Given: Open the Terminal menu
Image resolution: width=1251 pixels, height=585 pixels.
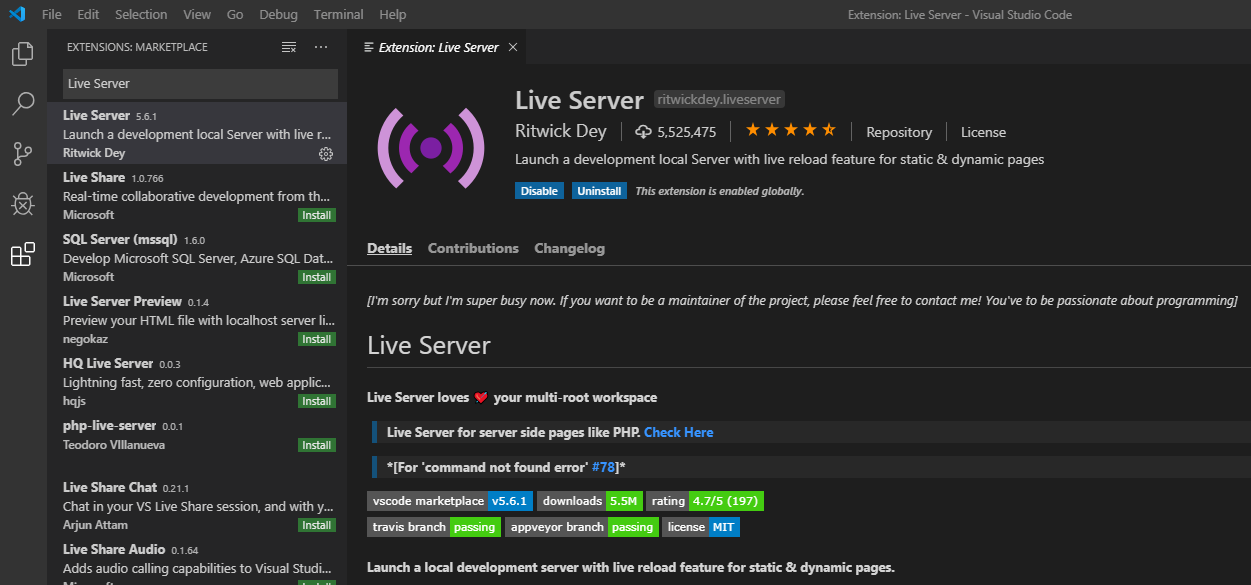Looking at the screenshot, I should click(x=339, y=14).
